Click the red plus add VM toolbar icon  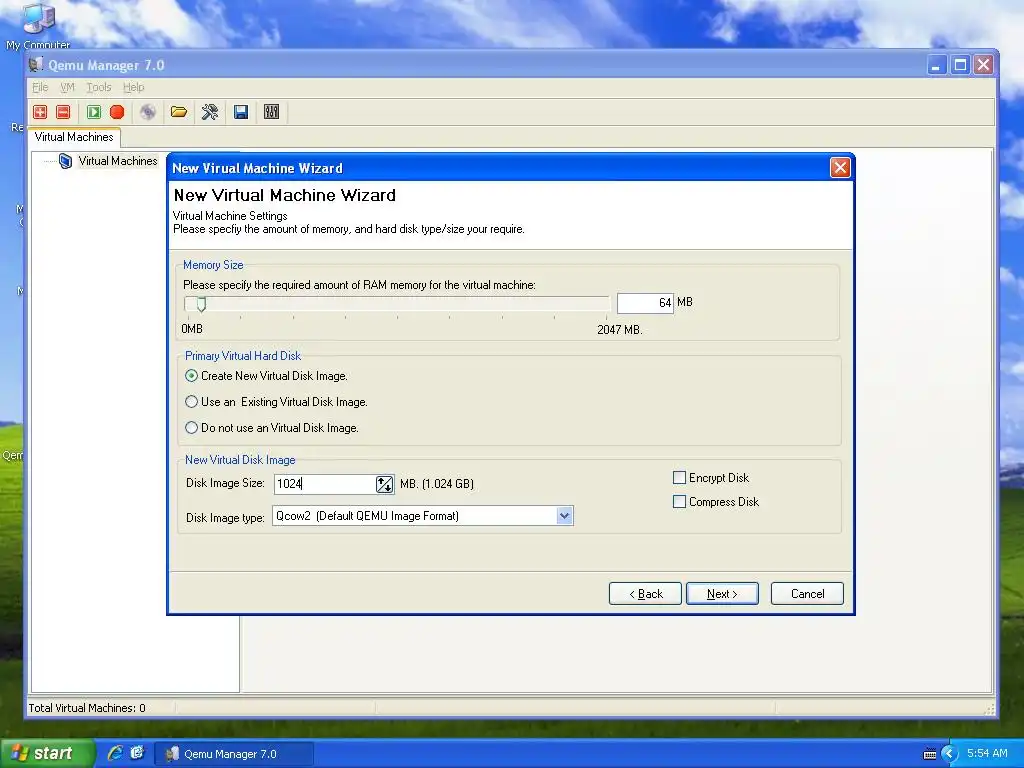(x=40, y=112)
